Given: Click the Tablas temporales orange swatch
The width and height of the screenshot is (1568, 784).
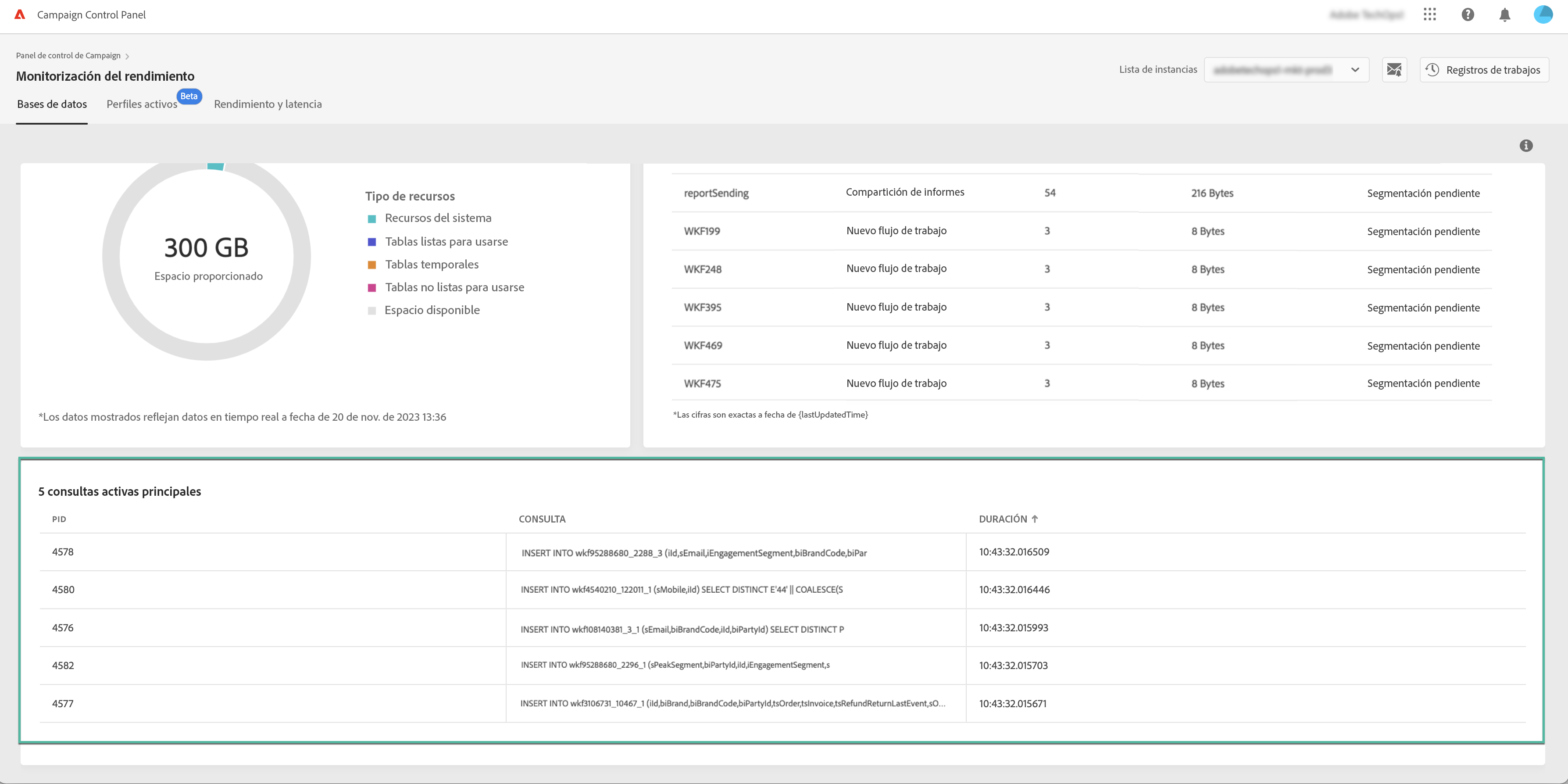Looking at the screenshot, I should [372, 265].
